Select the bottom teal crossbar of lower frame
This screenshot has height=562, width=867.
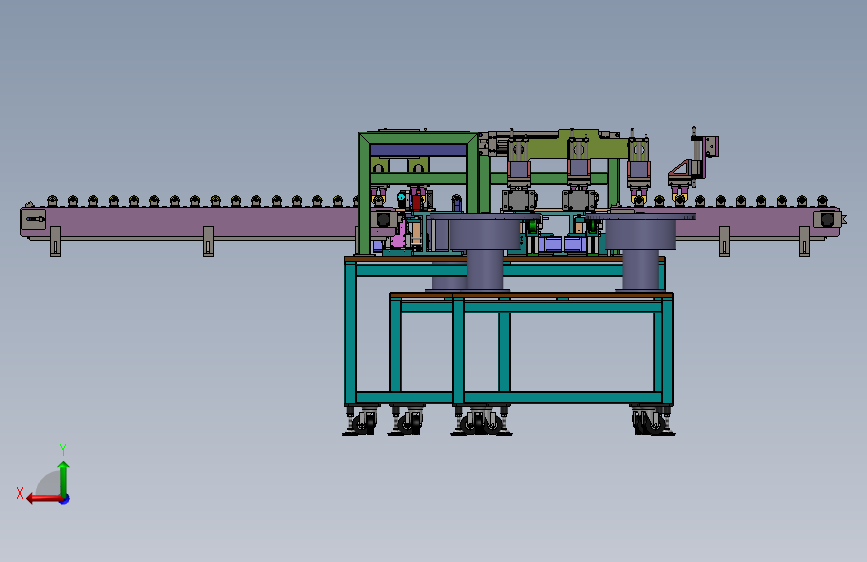pyautogui.click(x=563, y=397)
